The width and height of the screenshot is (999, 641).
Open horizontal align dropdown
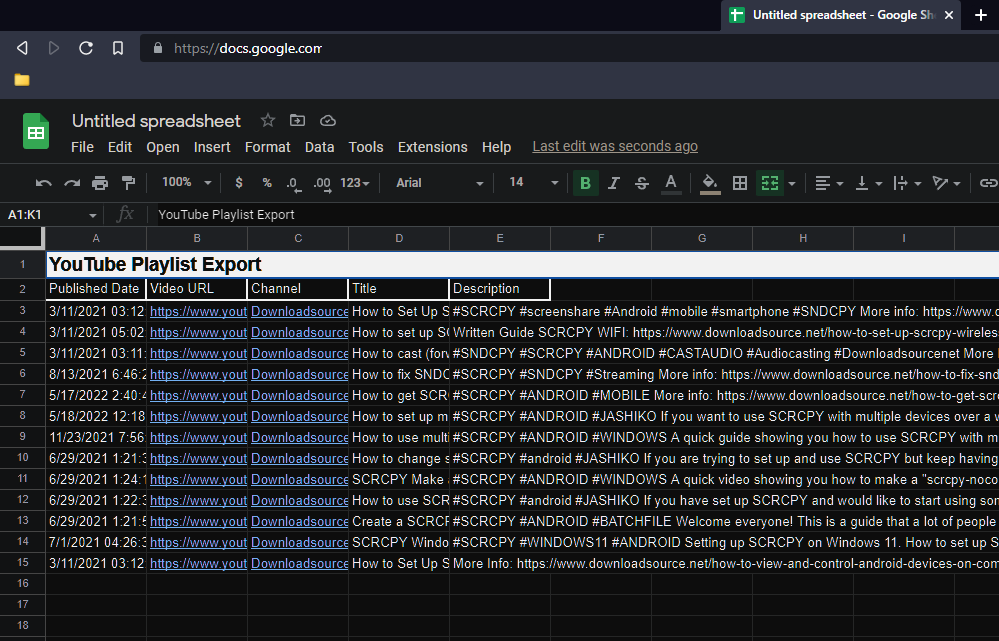tap(829, 184)
